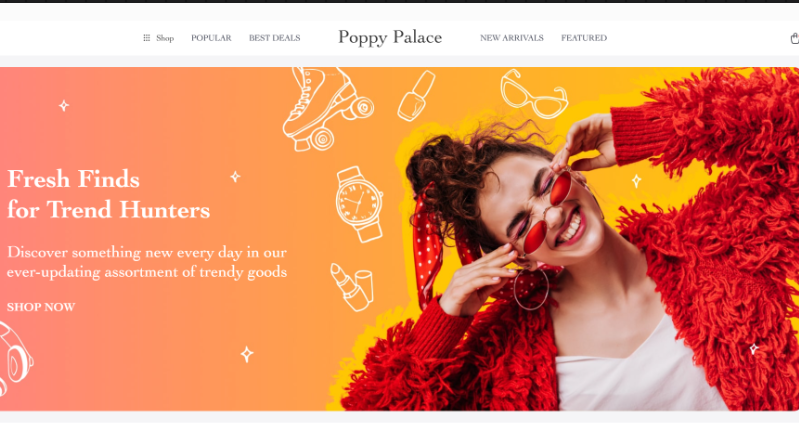Click the white sunglasses outline drawing

tap(534, 94)
